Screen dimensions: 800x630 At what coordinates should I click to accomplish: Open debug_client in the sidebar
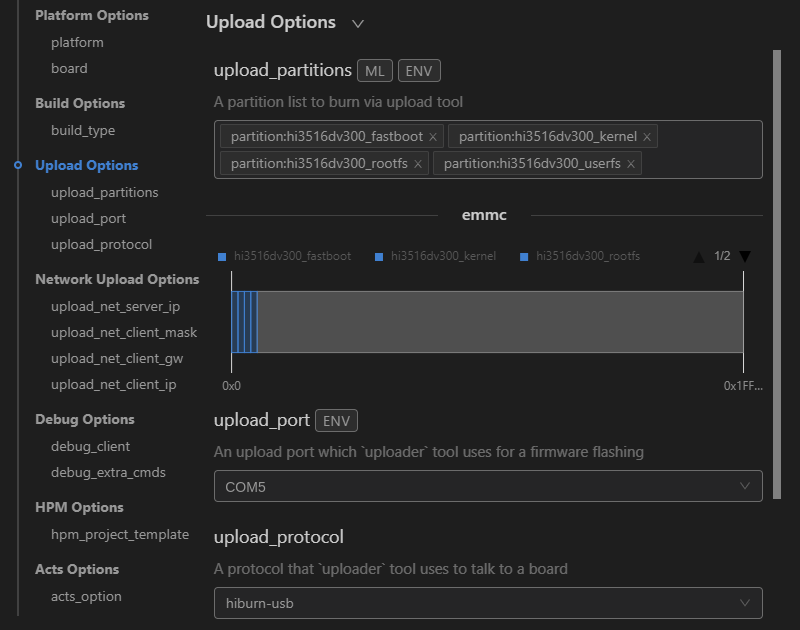(90, 446)
